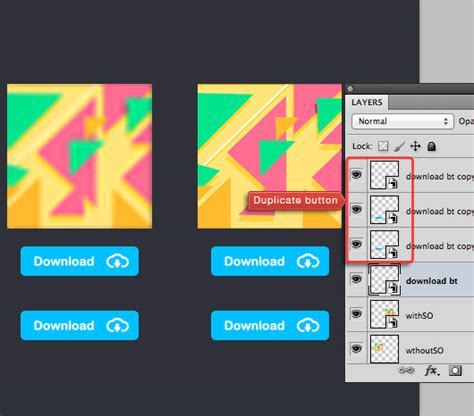Hide the wthoutSO layer
The width and height of the screenshot is (474, 416).
(x=356, y=349)
